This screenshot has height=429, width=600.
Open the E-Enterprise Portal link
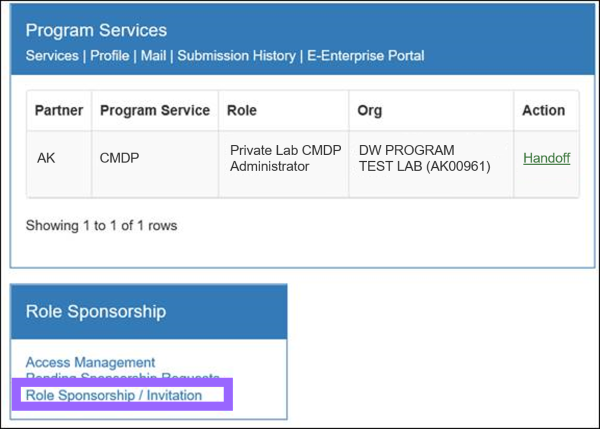(364, 55)
